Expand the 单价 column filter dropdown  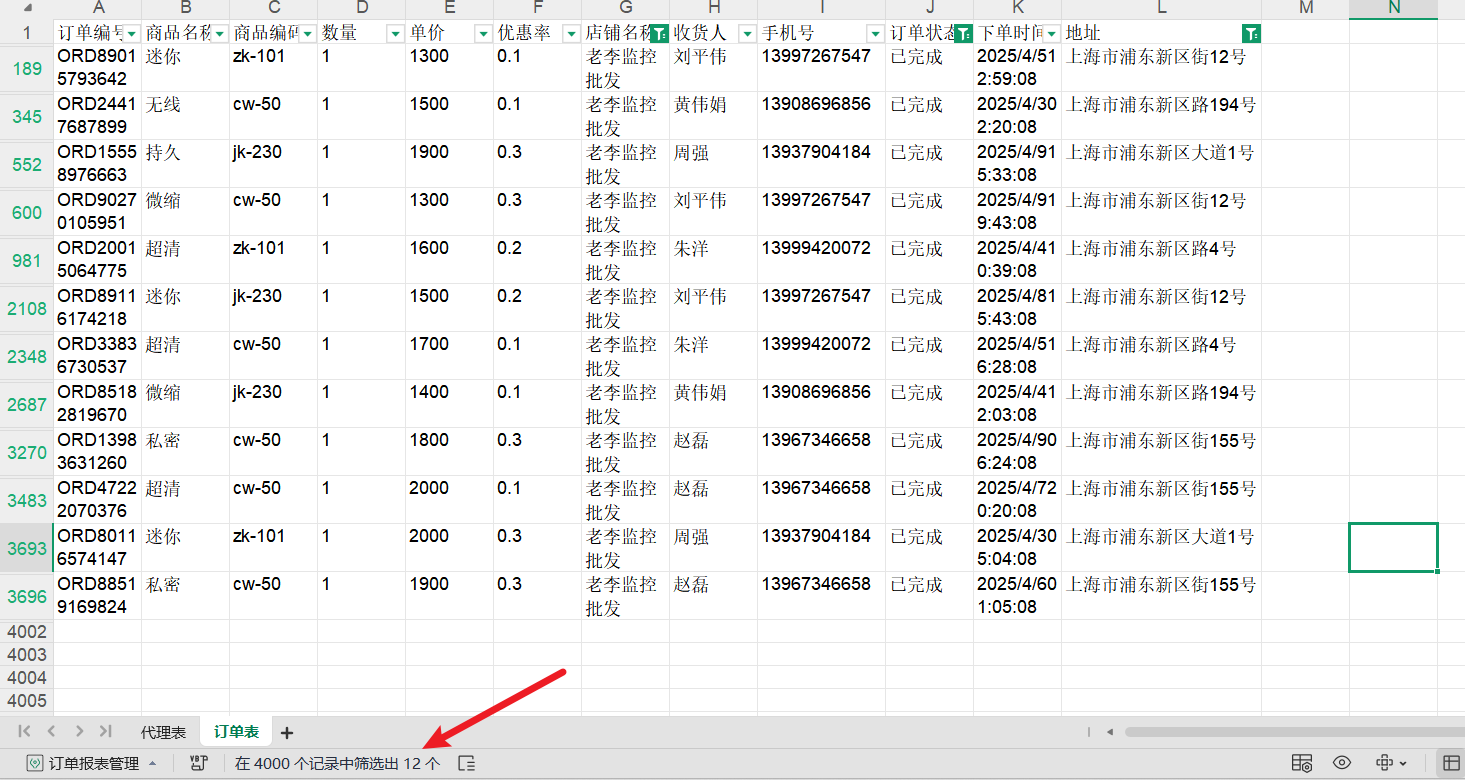tap(483, 33)
